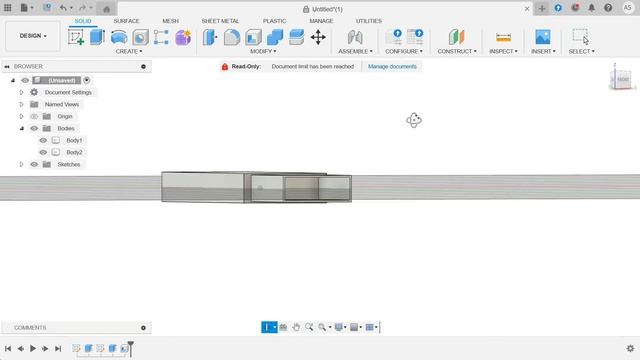The height and width of the screenshot is (360, 640).
Task: Open the CONSTRUCT dropdown menu
Action: [x=457, y=51]
